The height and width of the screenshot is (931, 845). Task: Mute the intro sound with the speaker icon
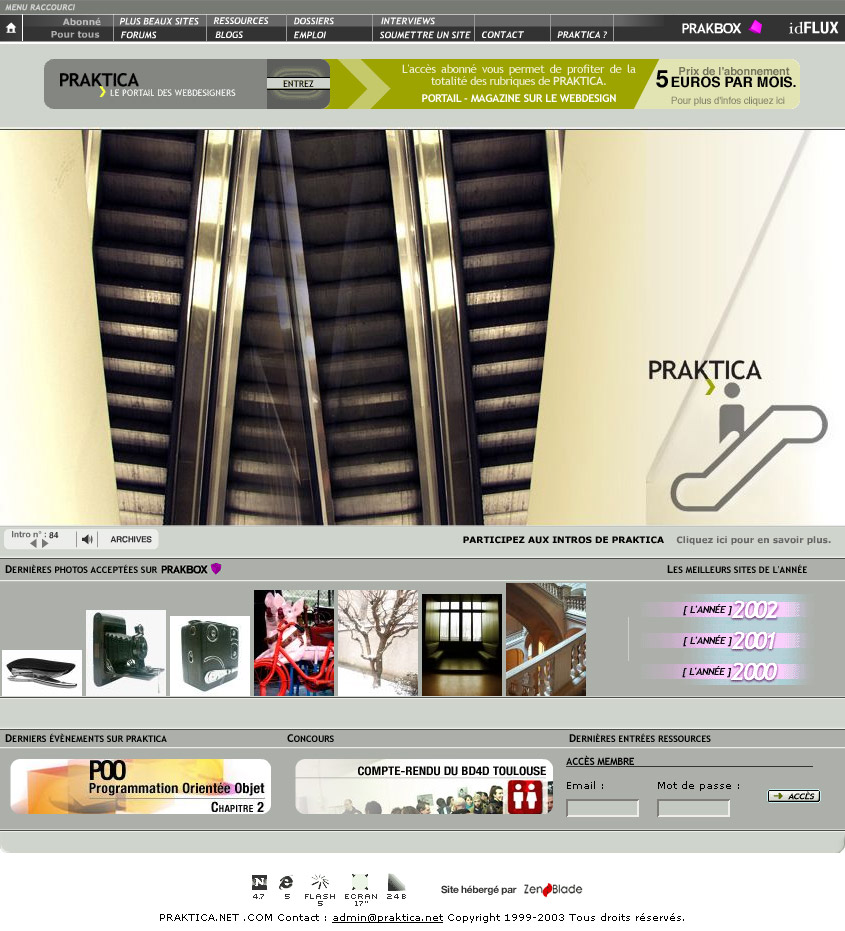coord(87,539)
